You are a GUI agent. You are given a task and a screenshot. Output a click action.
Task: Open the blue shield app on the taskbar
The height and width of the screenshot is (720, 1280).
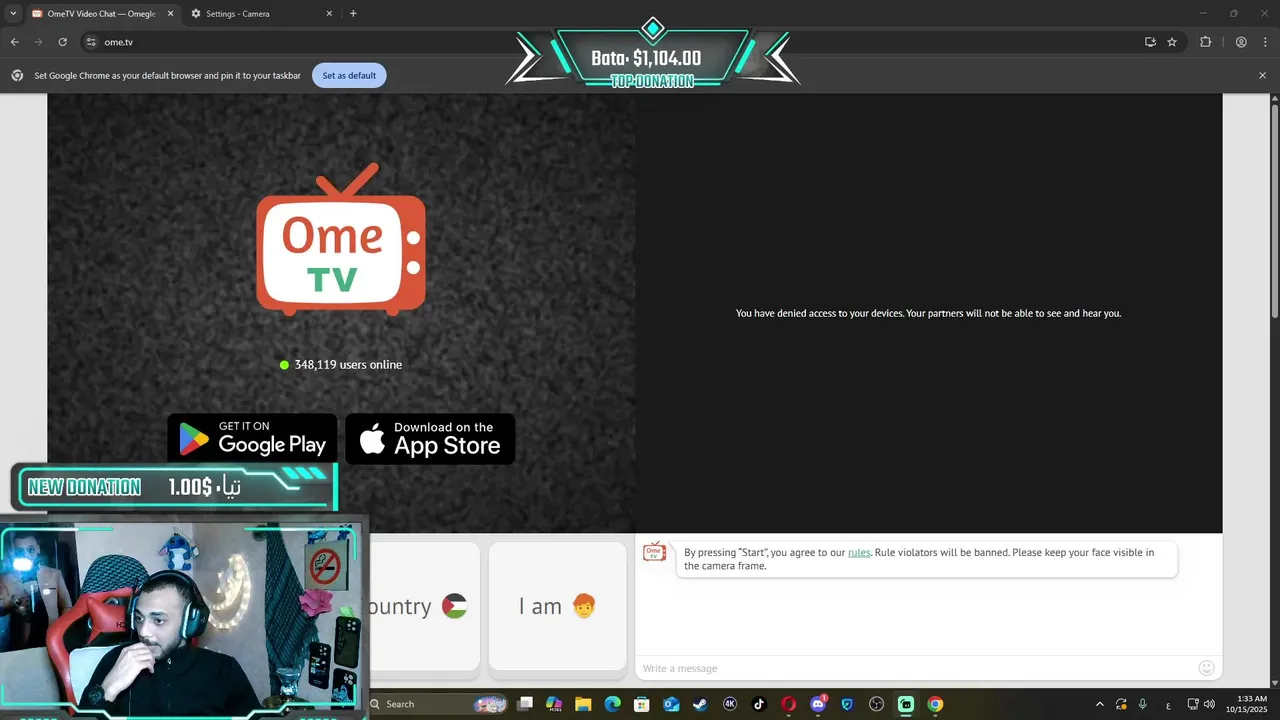[847, 704]
